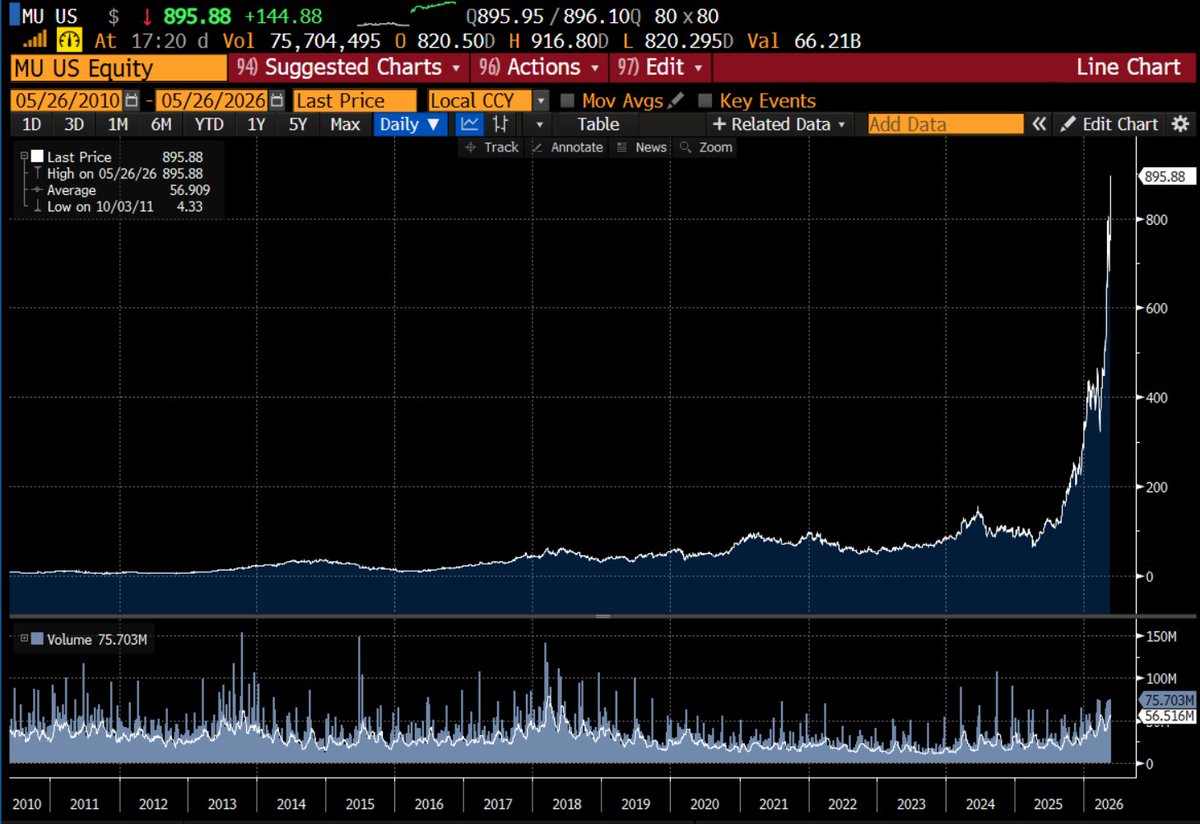Open the Related Data dropdown
The width and height of the screenshot is (1200, 824).
[779, 124]
